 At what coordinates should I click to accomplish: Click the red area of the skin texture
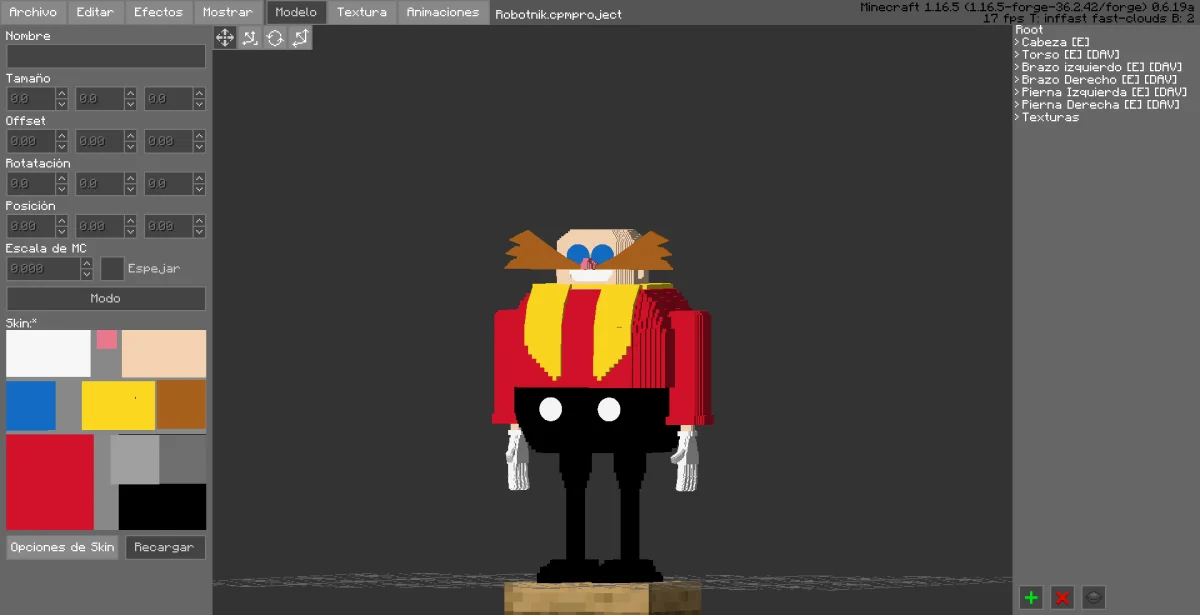pyautogui.click(x=50, y=482)
